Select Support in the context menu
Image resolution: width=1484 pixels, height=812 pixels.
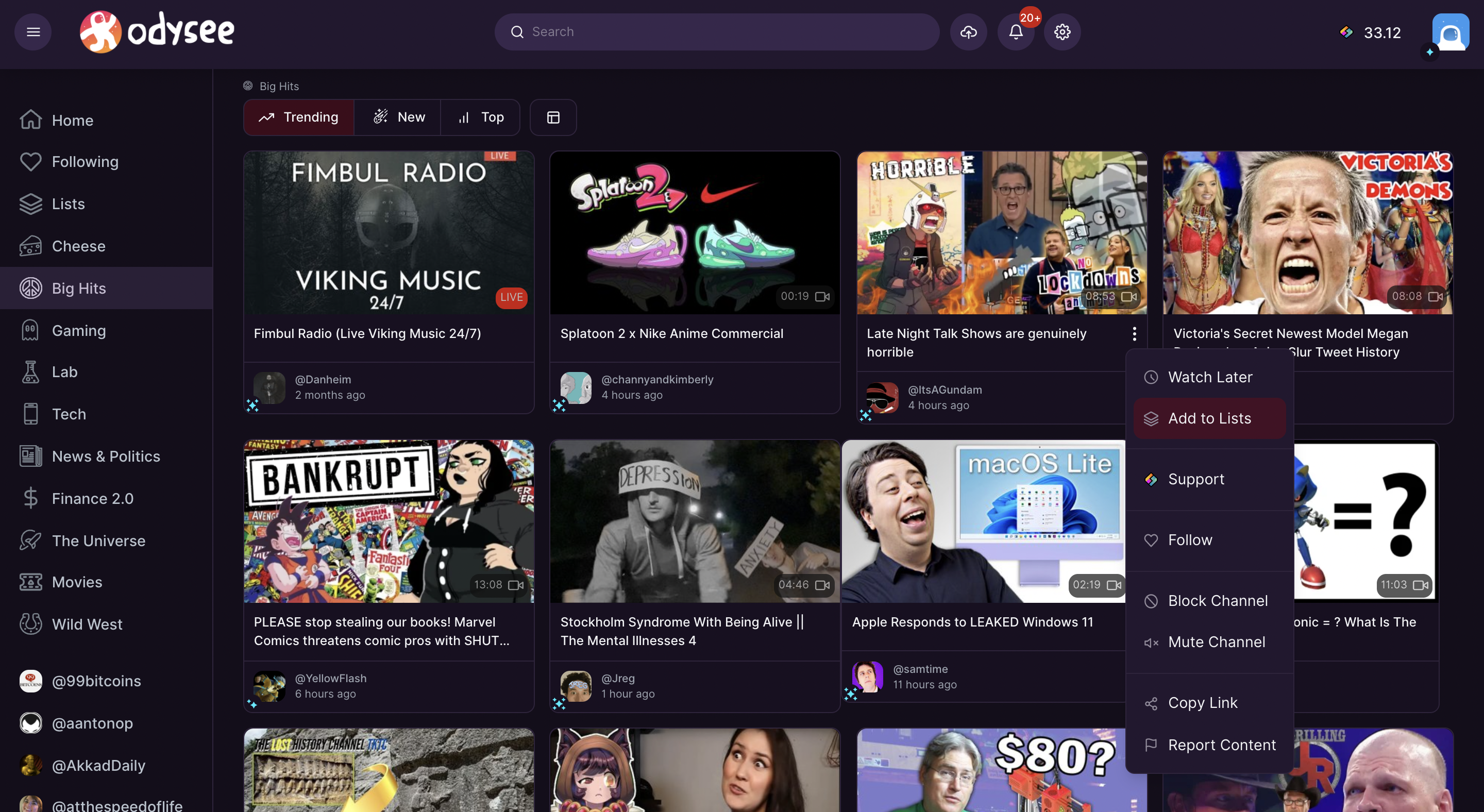tap(1209, 479)
